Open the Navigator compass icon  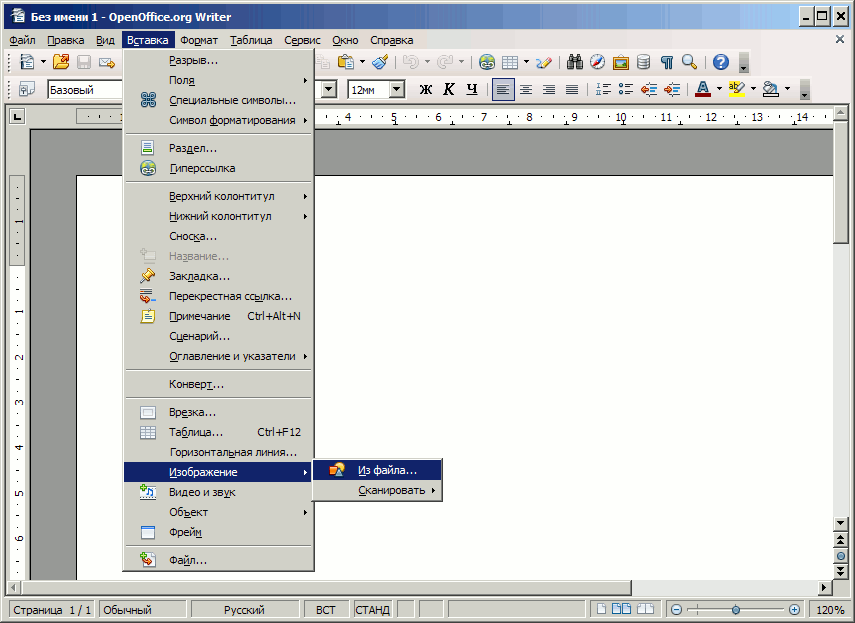[x=598, y=62]
